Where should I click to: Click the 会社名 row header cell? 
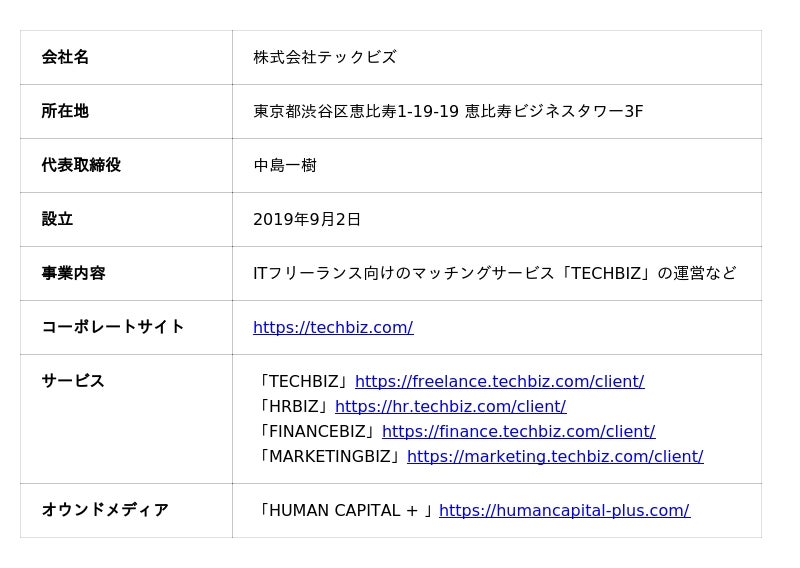[65, 58]
